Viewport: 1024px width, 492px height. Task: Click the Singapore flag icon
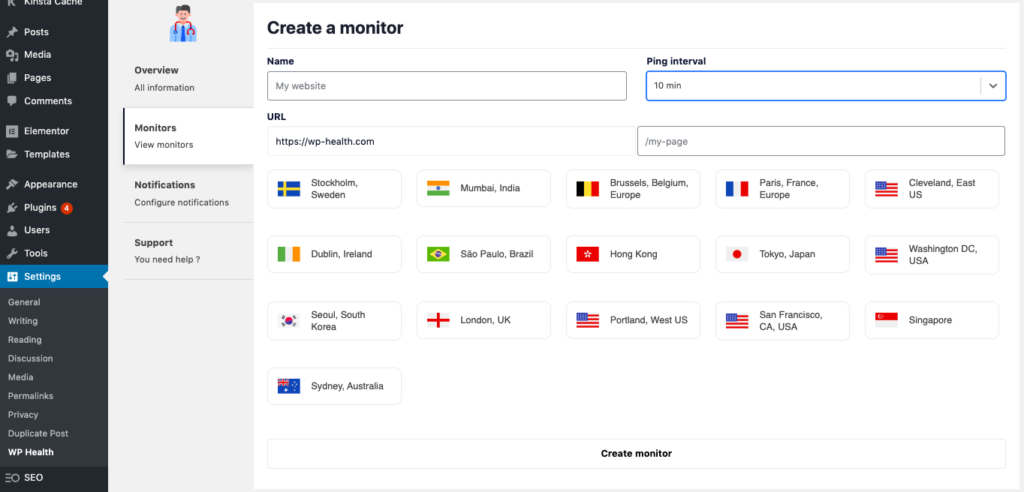click(887, 321)
